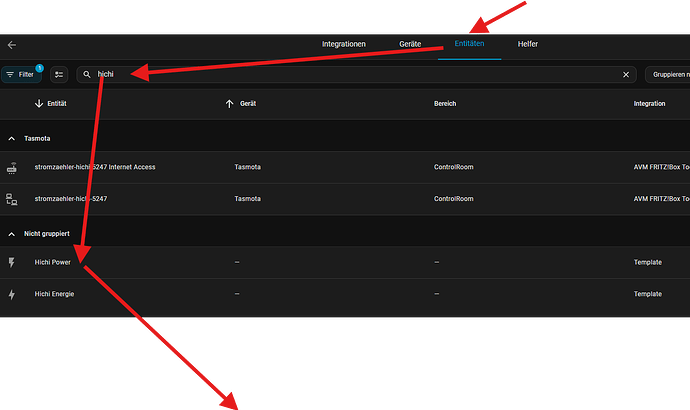Click the selection mode checklist icon
Image resolution: width=690 pixels, height=410 pixels.
(x=59, y=74)
